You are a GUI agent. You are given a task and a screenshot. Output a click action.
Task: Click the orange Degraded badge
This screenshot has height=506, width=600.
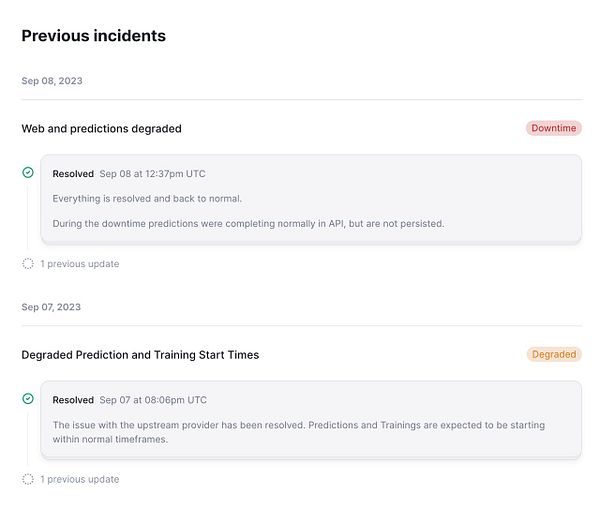tap(553, 355)
